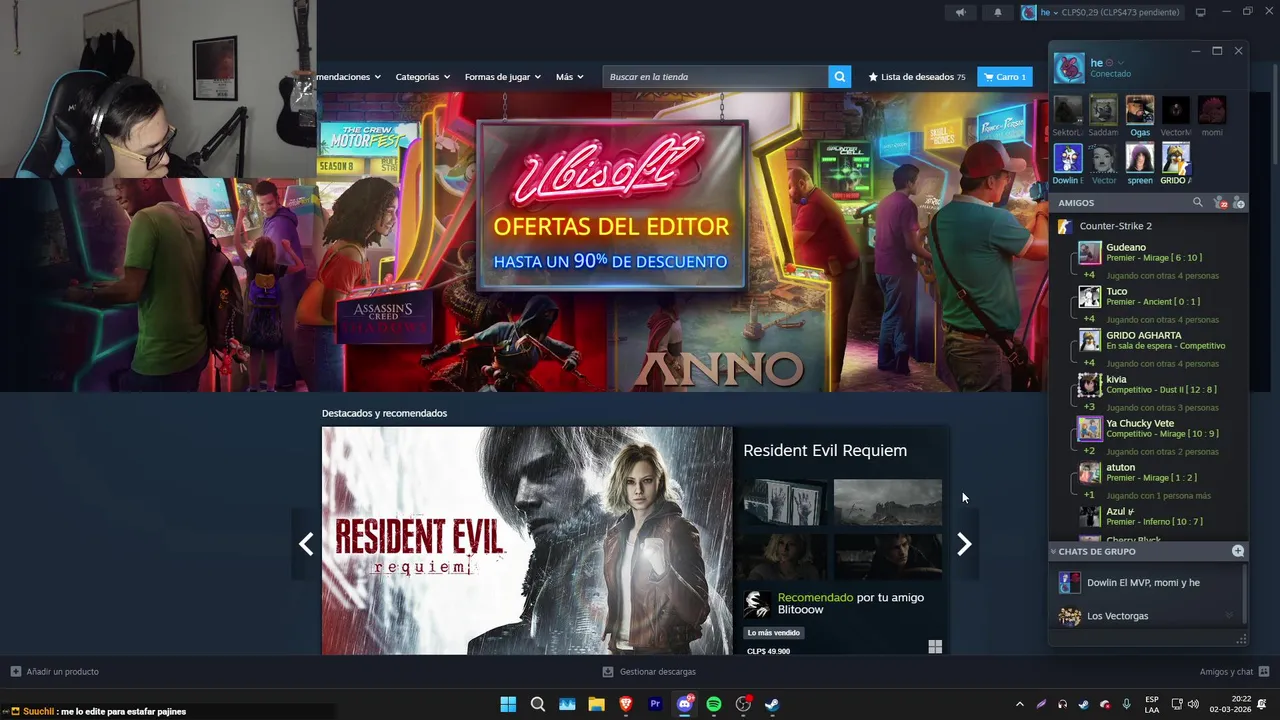Open the Formas de jugar menu
Viewport: 1280px width, 720px height.
[x=502, y=77]
